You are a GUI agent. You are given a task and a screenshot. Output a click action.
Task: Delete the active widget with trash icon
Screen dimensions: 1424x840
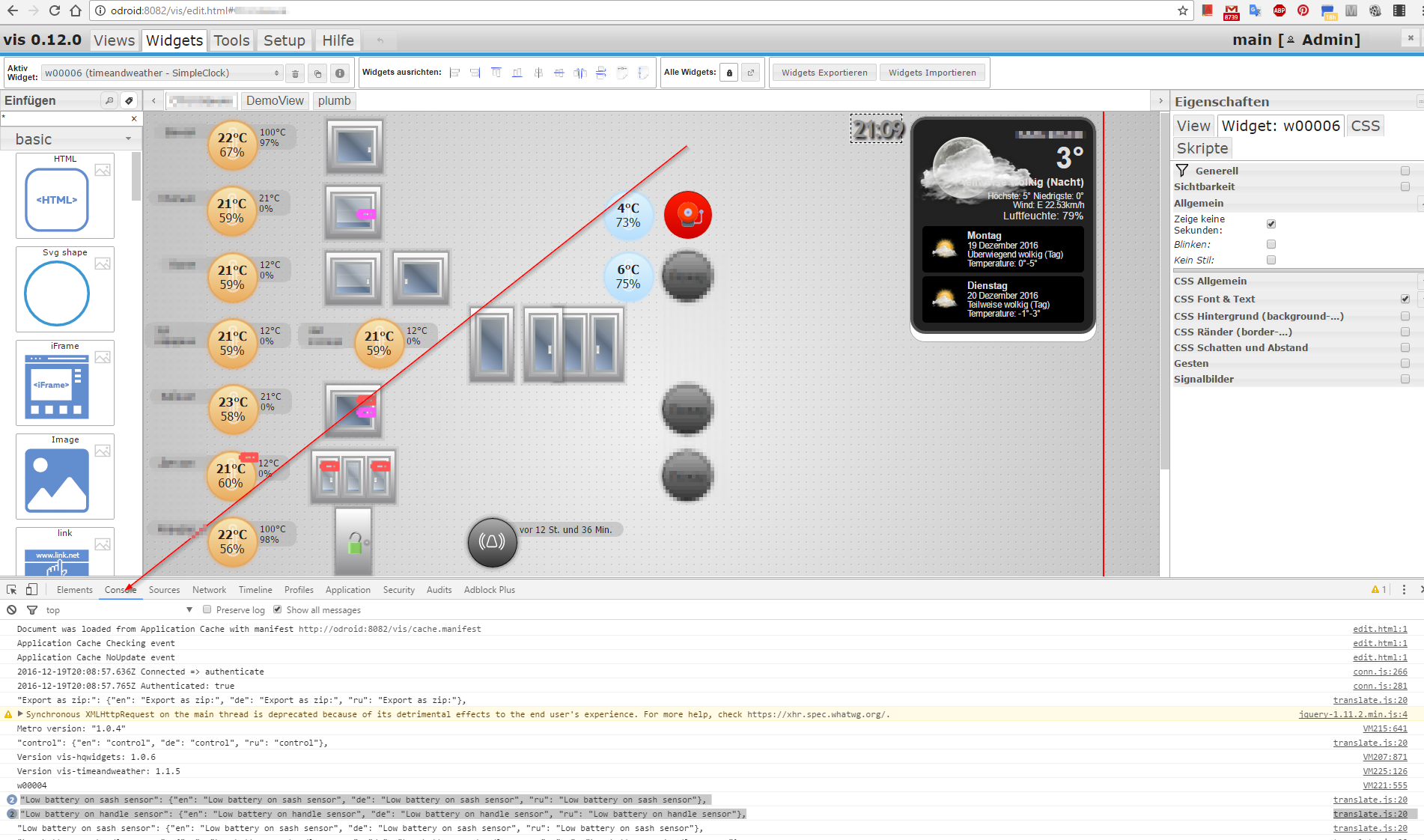pyautogui.click(x=295, y=73)
